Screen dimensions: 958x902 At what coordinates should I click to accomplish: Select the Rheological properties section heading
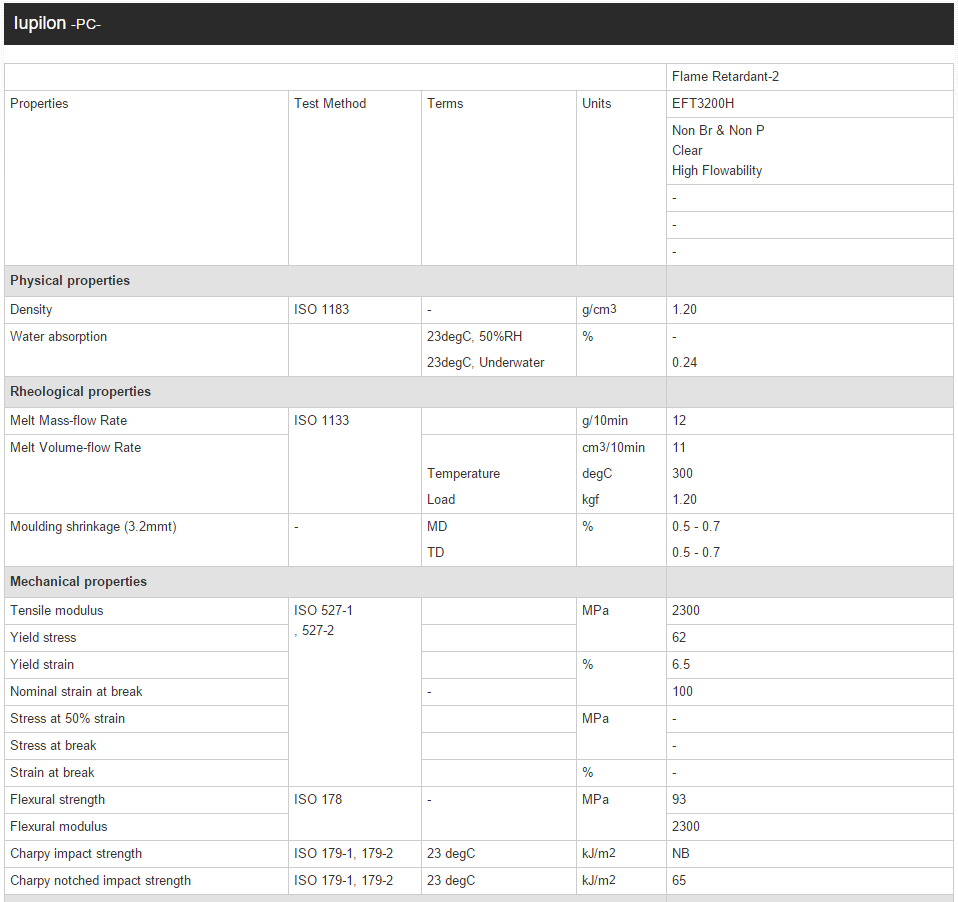point(80,391)
